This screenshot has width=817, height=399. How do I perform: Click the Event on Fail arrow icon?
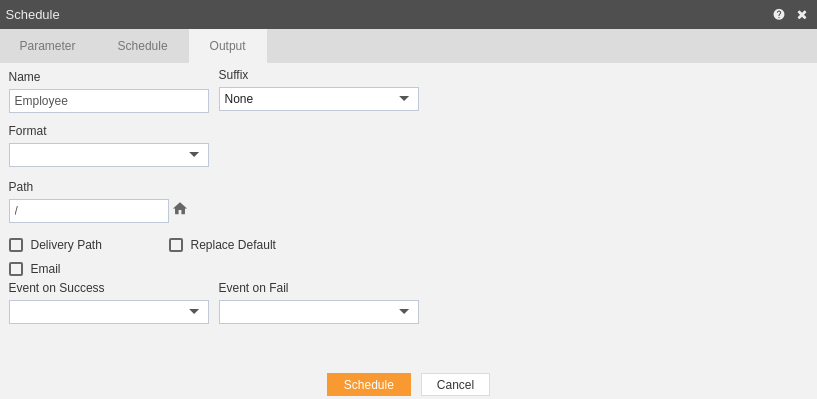click(x=404, y=311)
